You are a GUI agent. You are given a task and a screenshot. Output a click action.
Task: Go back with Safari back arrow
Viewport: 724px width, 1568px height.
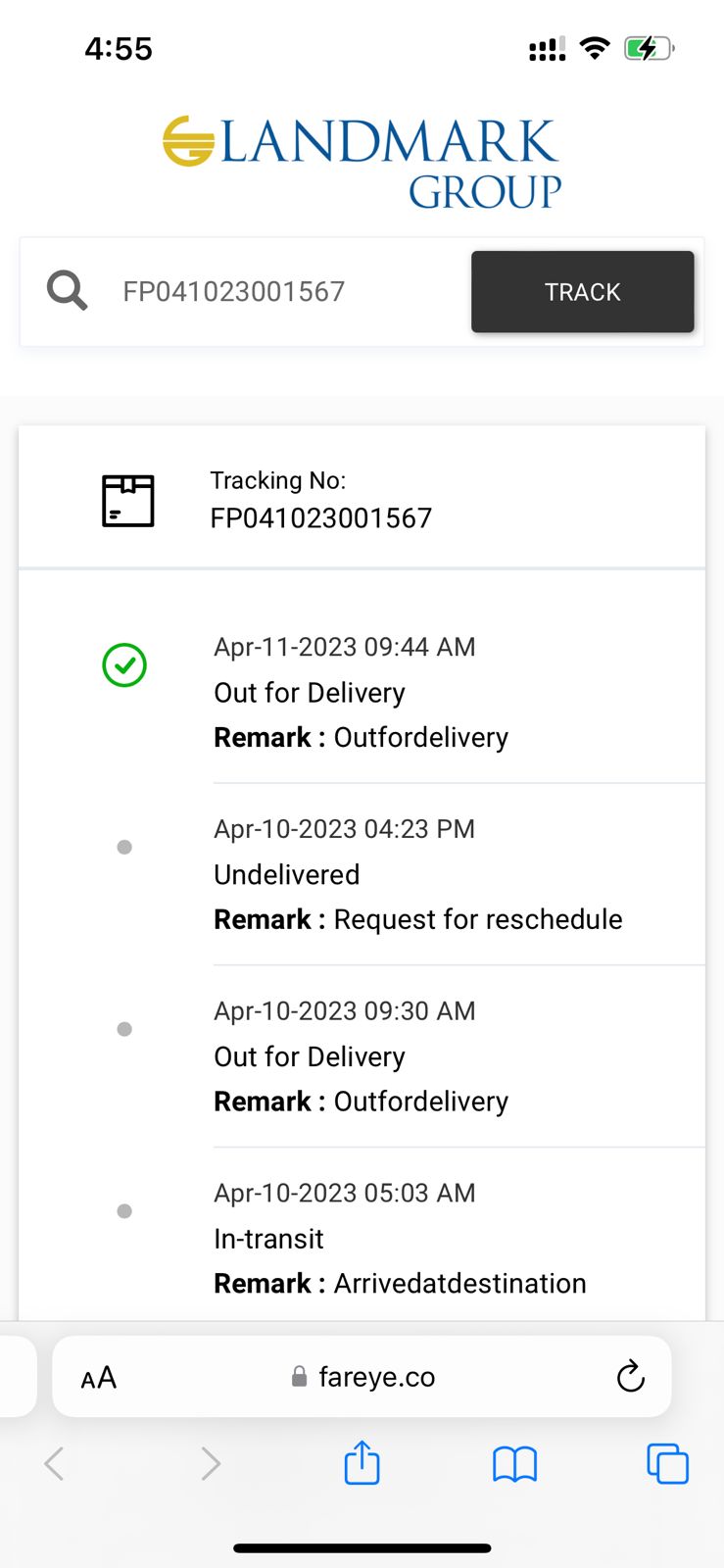[x=55, y=1464]
